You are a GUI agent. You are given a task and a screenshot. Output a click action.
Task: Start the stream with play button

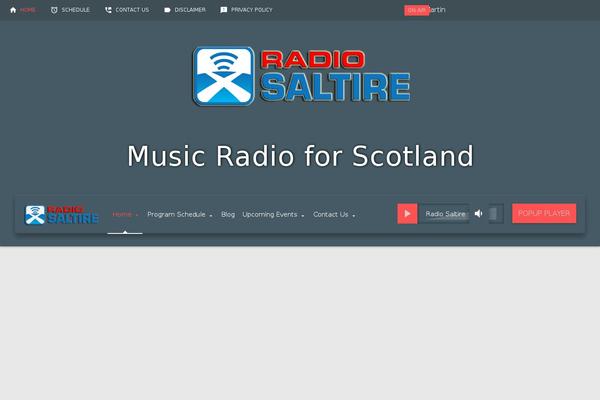[407, 214]
